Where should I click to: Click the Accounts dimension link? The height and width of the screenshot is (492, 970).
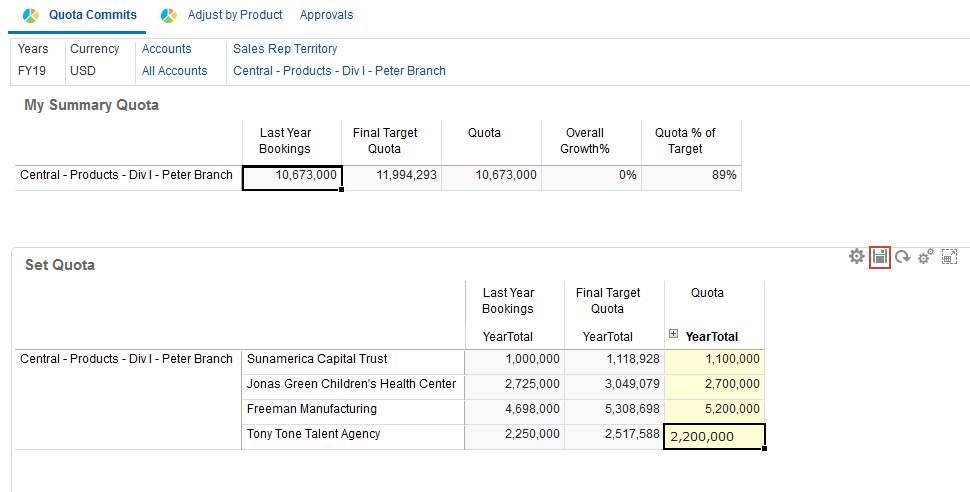pos(166,49)
